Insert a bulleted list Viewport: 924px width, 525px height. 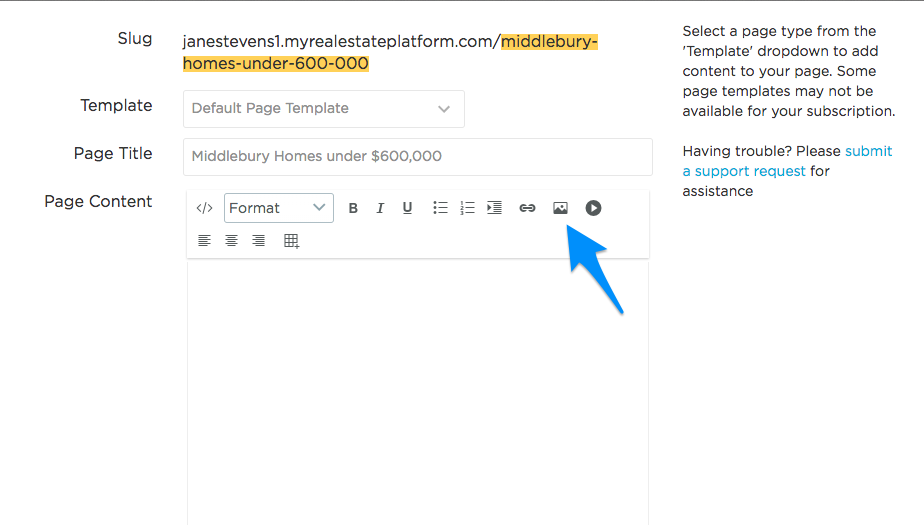(440, 208)
